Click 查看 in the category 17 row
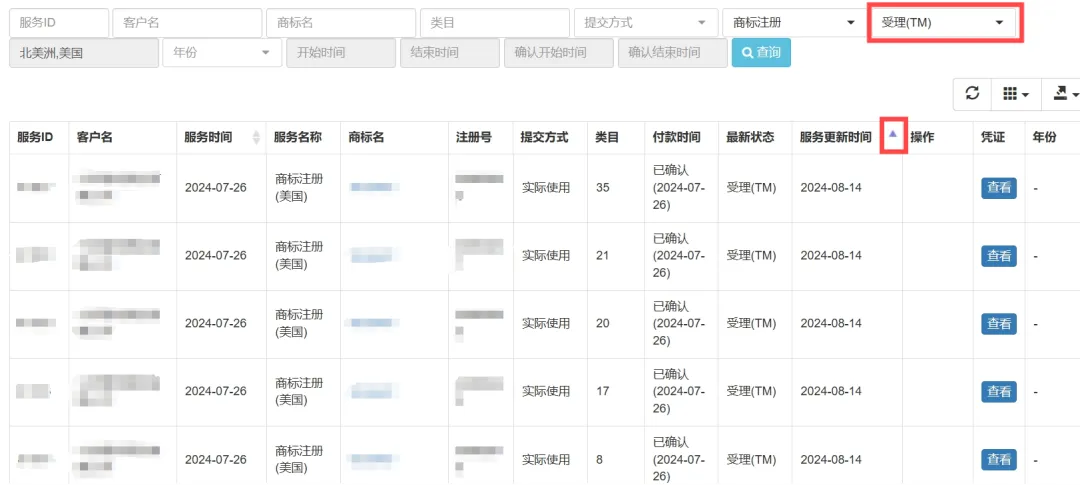This screenshot has width=1080, height=485. [x=999, y=391]
